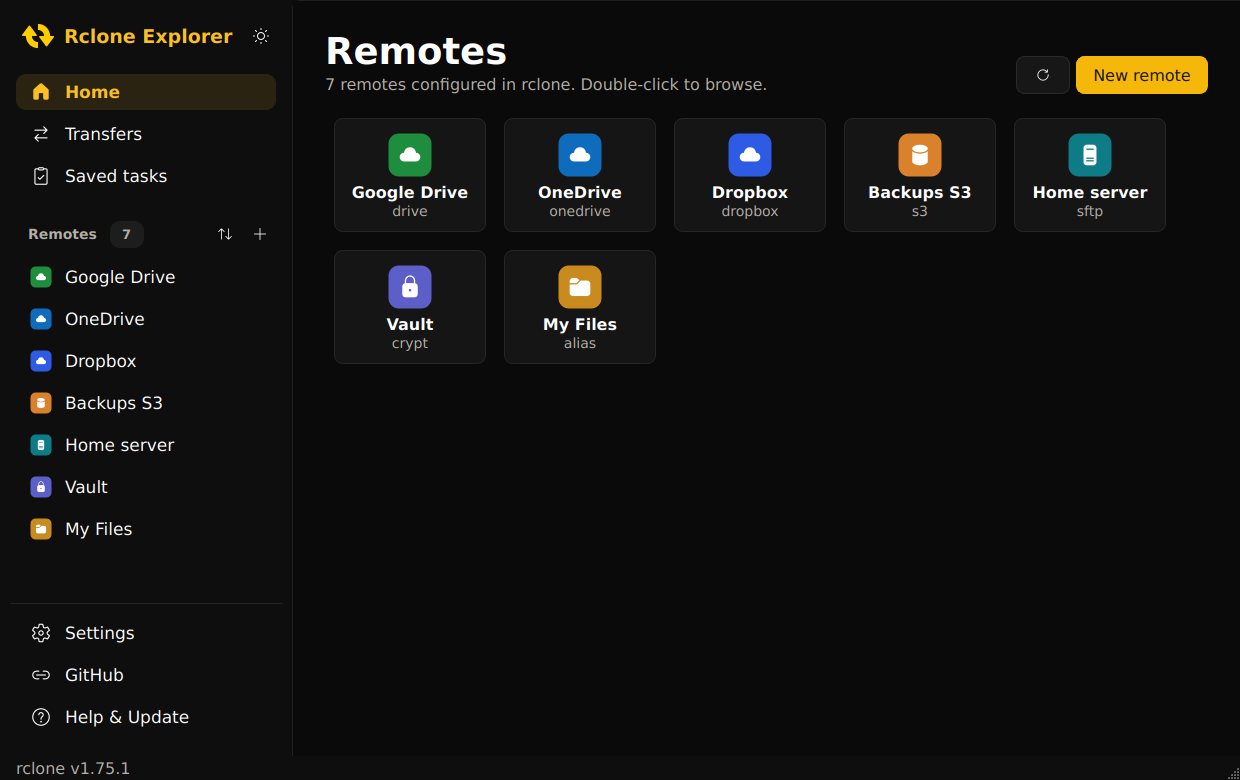This screenshot has height=780, width=1240.
Task: Toggle the light/dark theme sun icon
Action: (x=261, y=36)
